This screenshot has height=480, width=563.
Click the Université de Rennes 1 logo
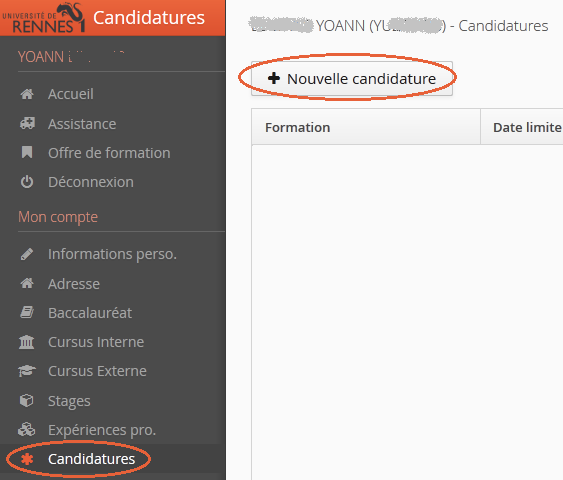coord(44,18)
